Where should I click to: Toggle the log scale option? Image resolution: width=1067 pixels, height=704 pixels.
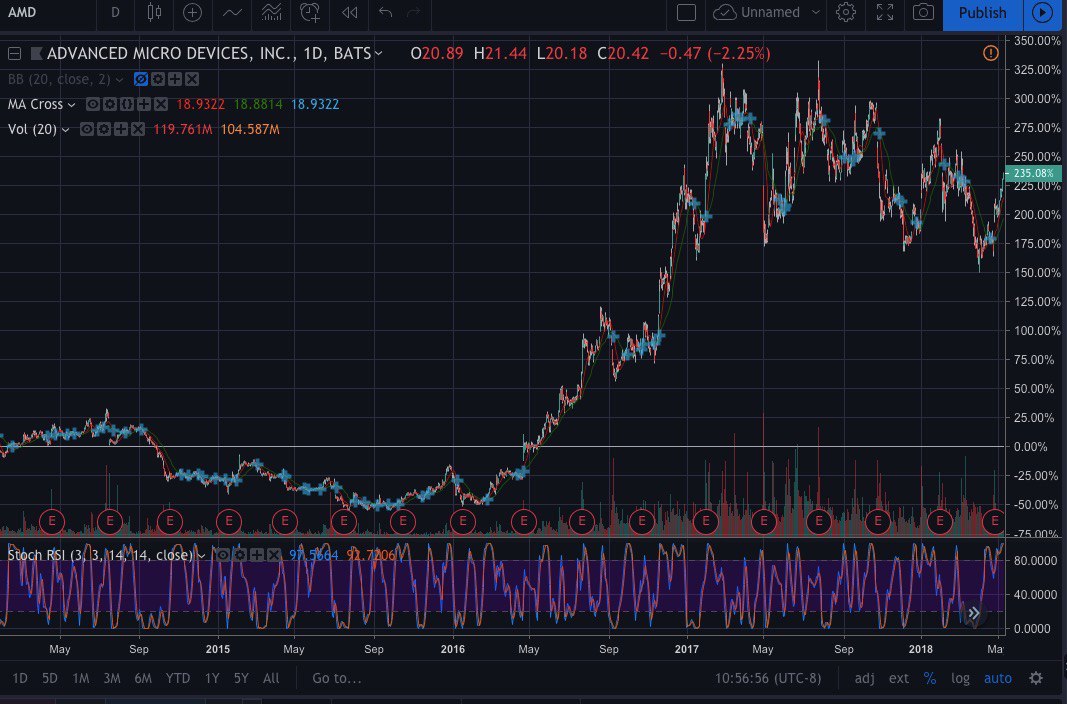960,678
